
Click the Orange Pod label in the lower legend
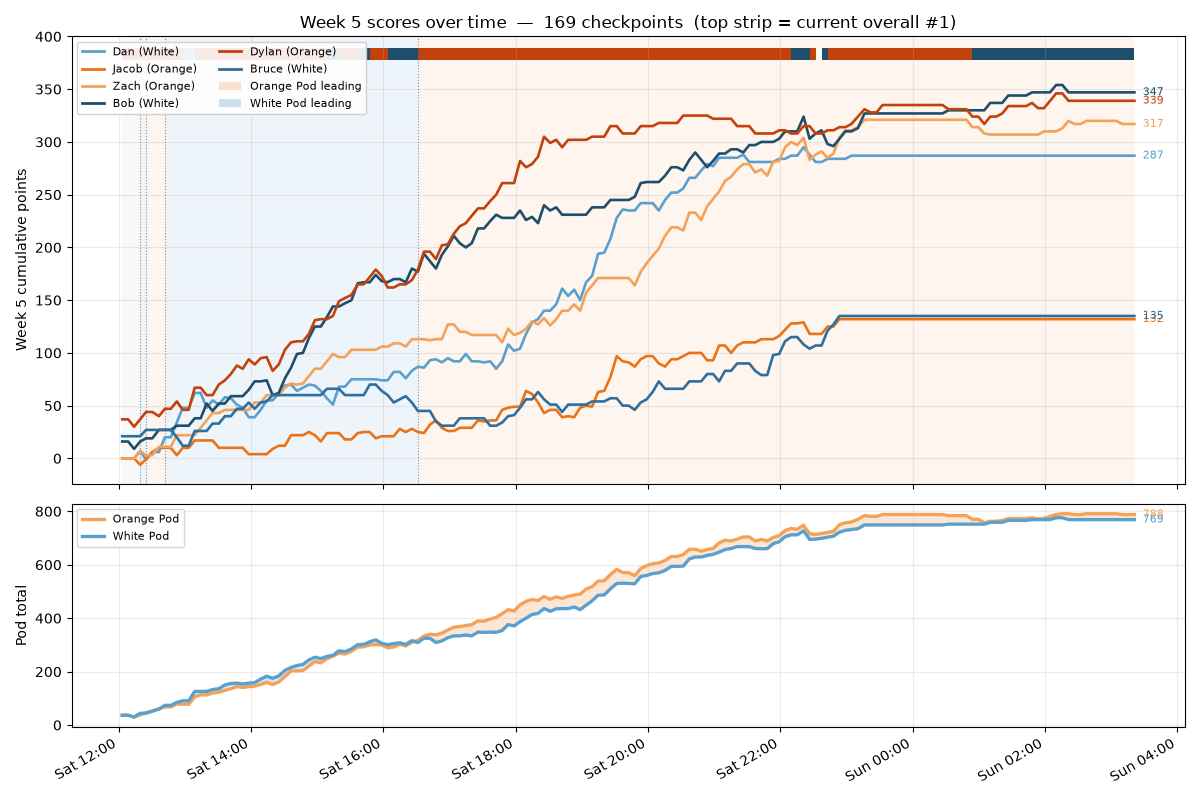click(x=146, y=519)
